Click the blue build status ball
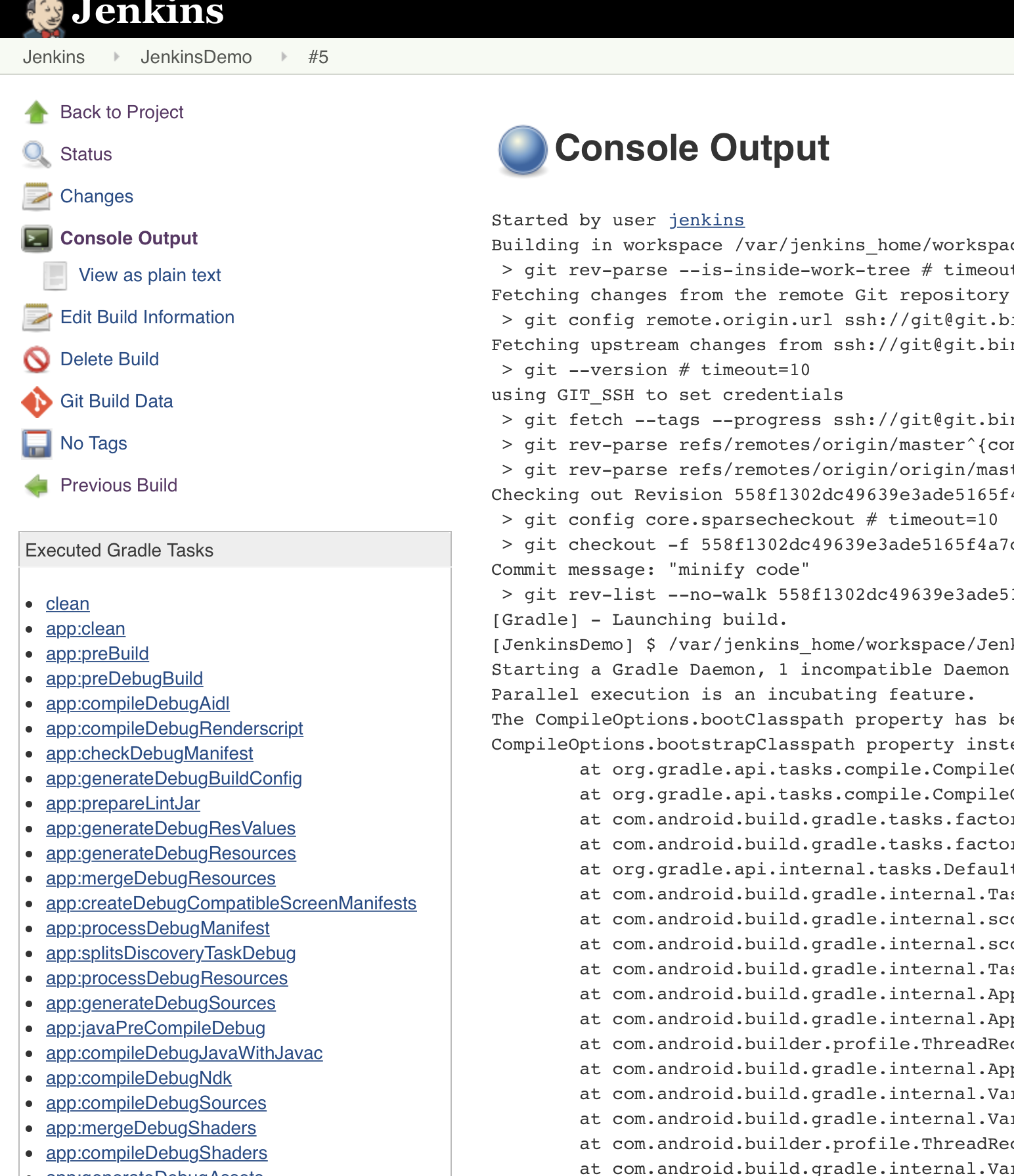1014x1176 pixels. (x=523, y=150)
